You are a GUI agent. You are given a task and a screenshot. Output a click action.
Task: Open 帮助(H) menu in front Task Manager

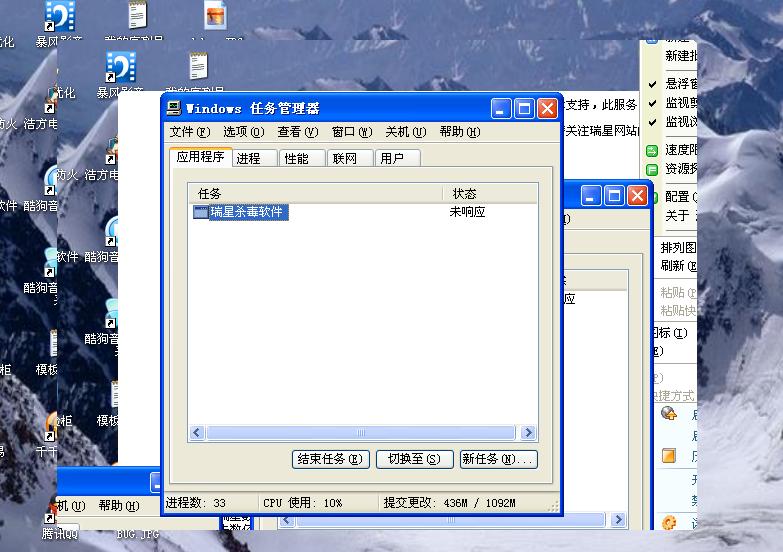pos(460,132)
